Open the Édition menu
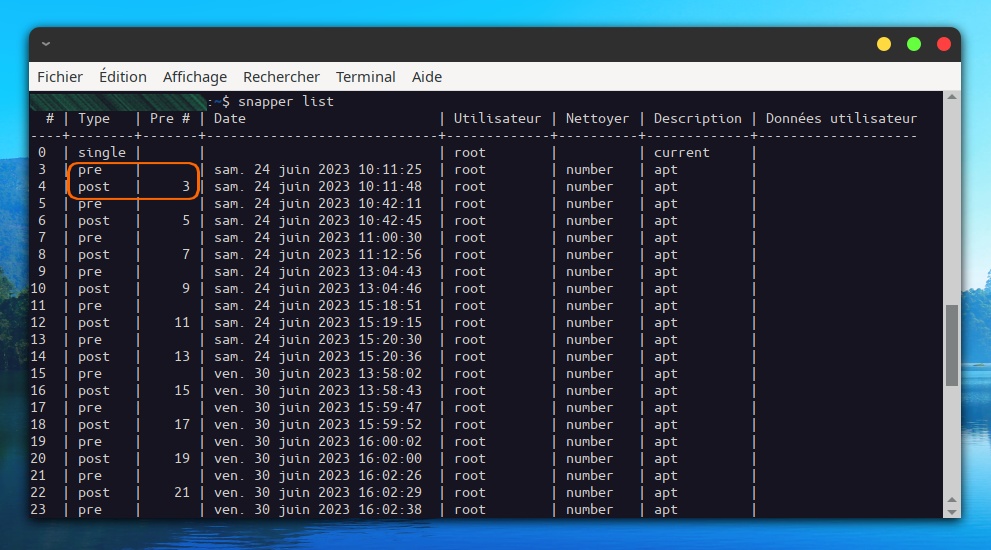The height and width of the screenshot is (550, 991). point(123,77)
